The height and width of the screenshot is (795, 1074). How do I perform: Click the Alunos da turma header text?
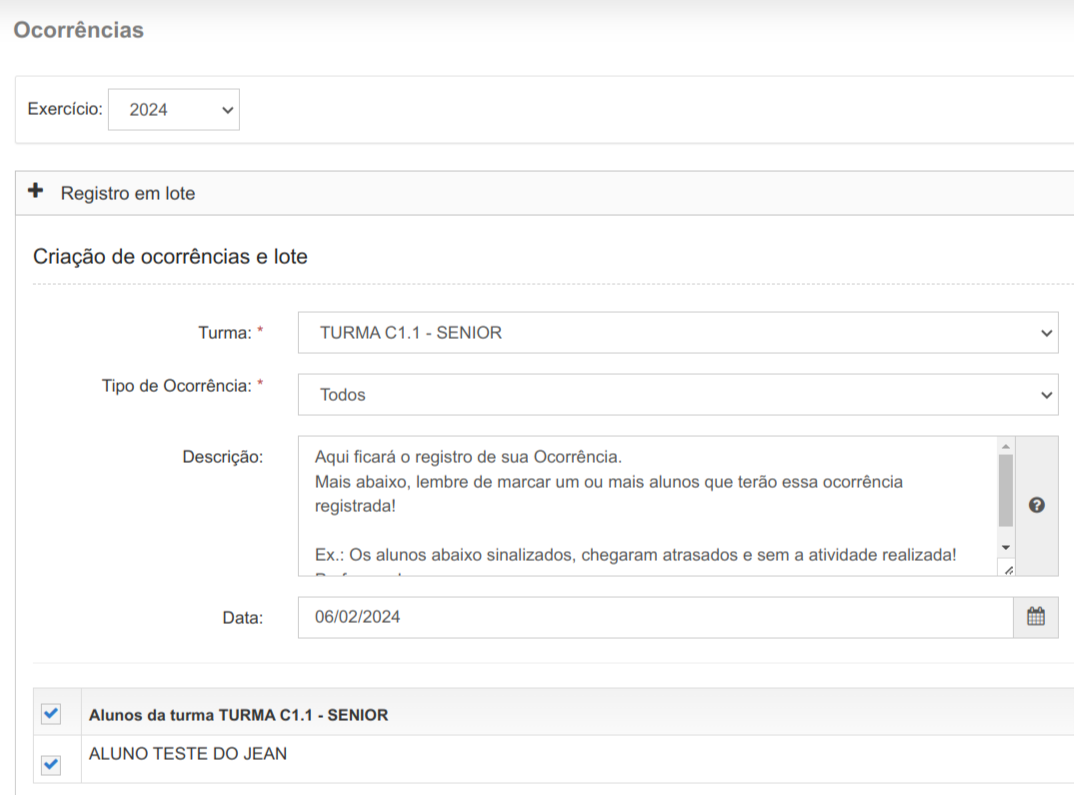238,715
